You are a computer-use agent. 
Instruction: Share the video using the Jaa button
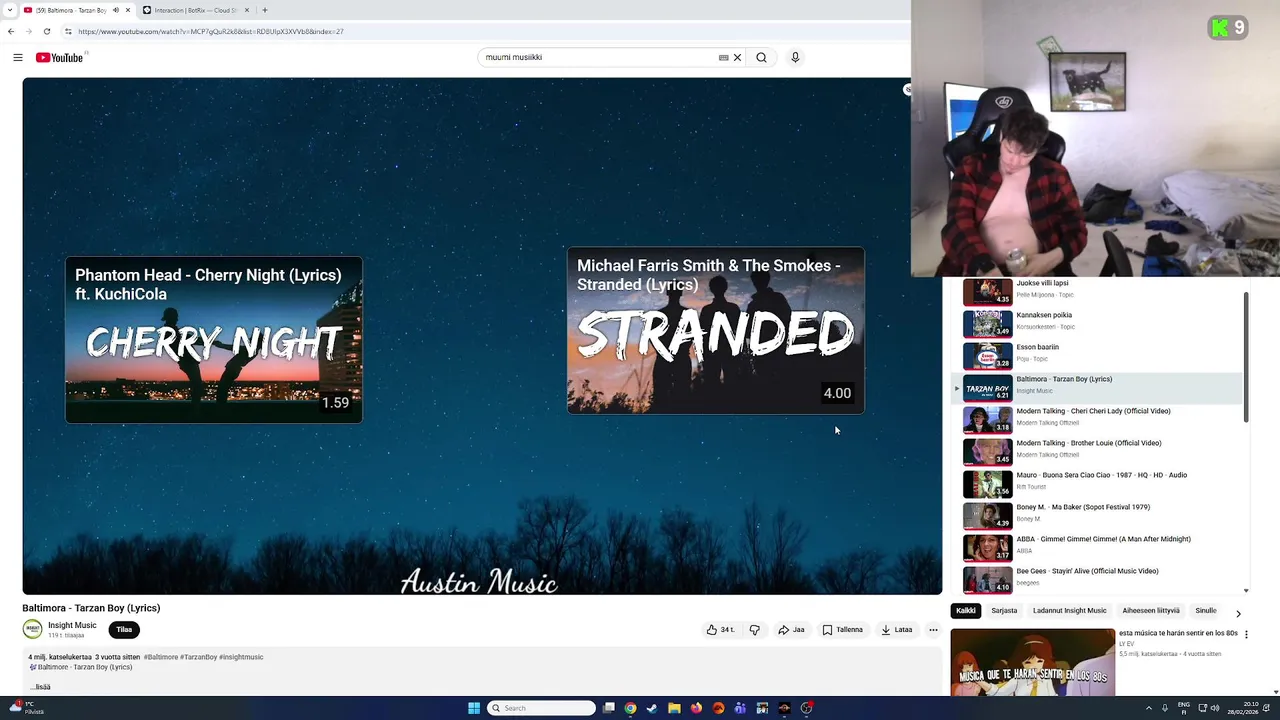click(x=791, y=630)
